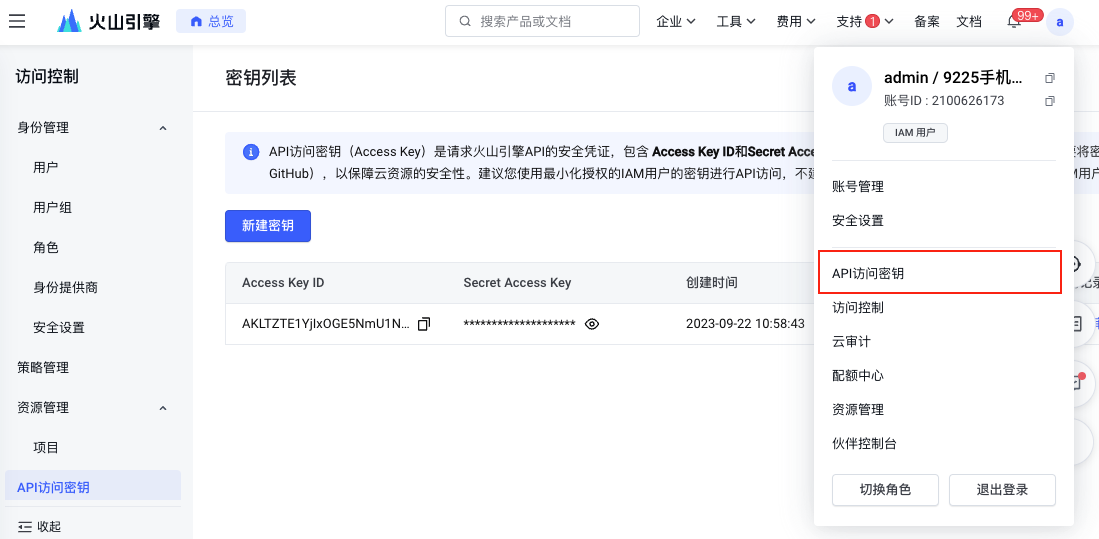
Task: Click the Volcano Engine logo
Action: tap(108, 21)
